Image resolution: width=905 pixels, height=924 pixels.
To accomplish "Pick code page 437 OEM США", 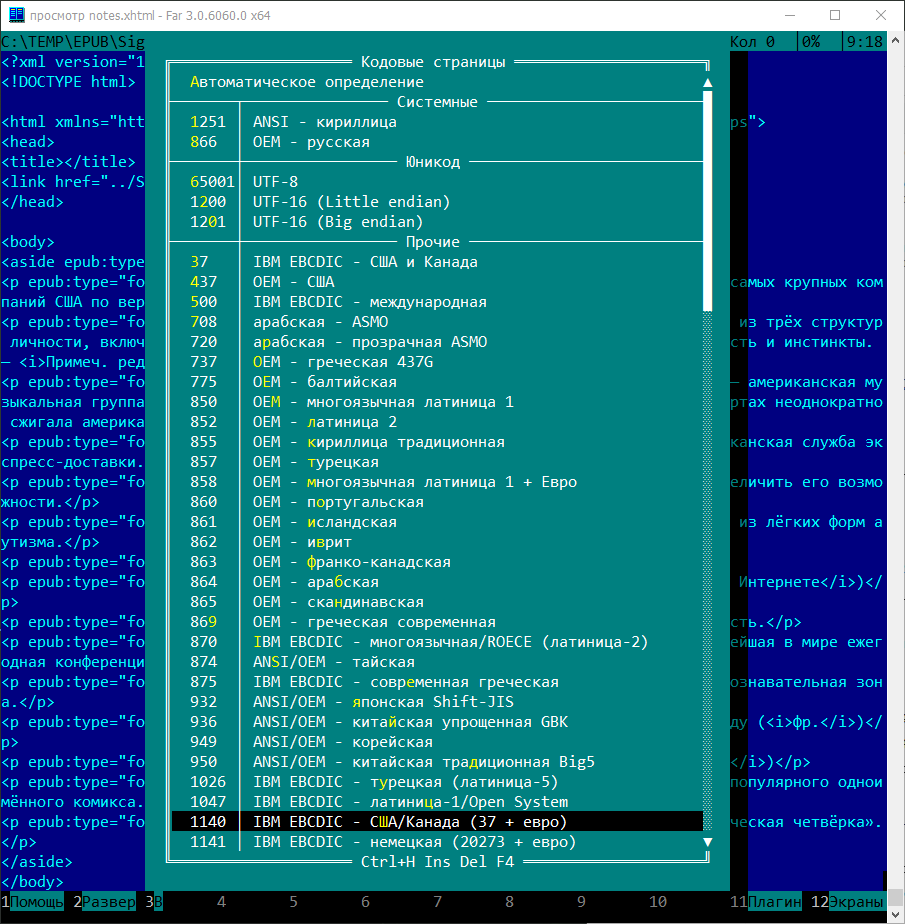I will click(437, 282).
